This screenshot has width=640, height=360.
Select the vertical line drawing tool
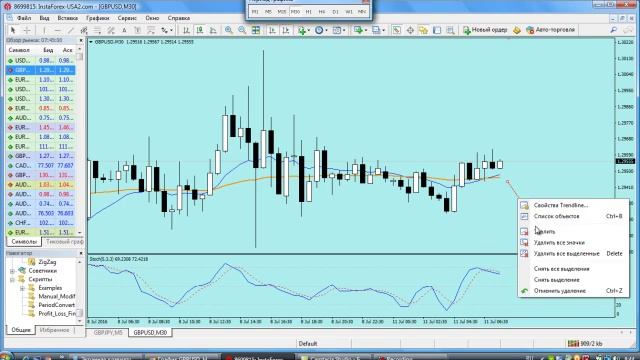pyautogui.click(x=44, y=30)
